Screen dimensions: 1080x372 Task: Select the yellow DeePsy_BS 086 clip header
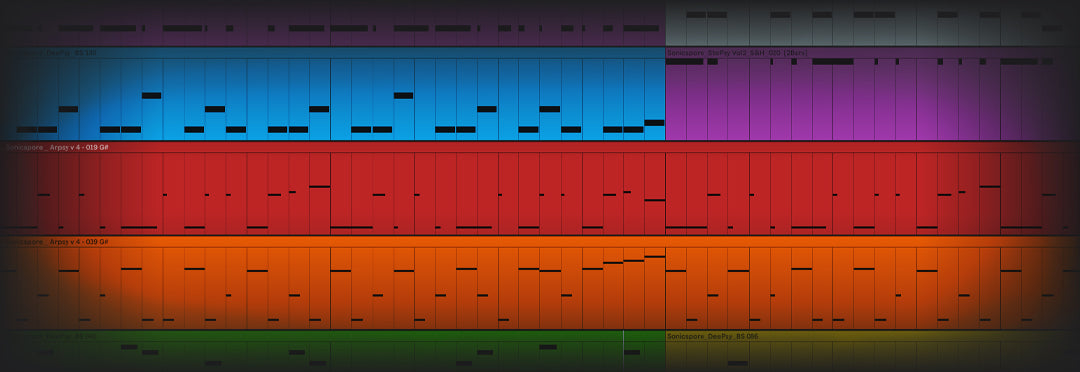[x=873, y=336]
